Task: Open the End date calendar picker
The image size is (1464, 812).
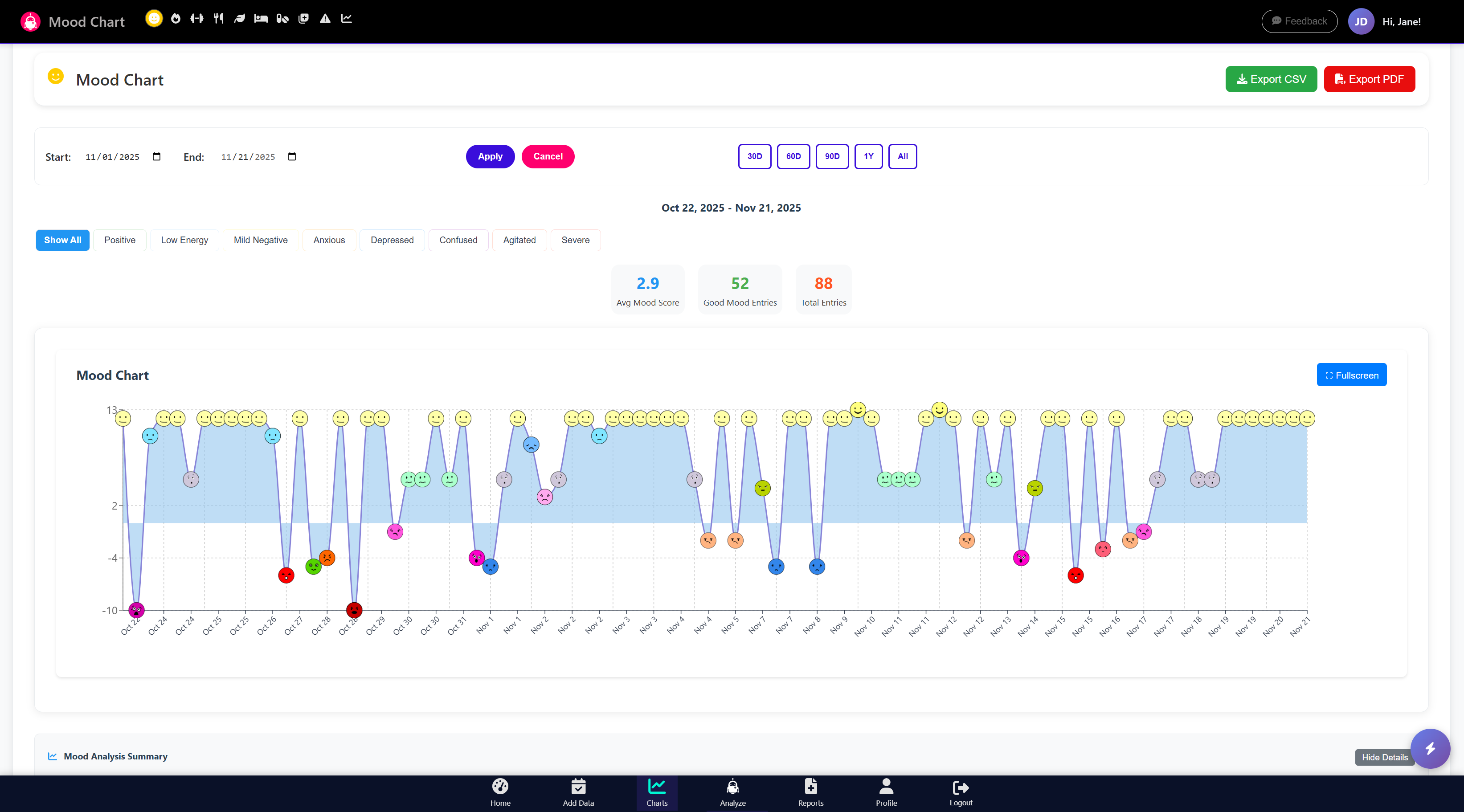Action: pyautogui.click(x=292, y=157)
